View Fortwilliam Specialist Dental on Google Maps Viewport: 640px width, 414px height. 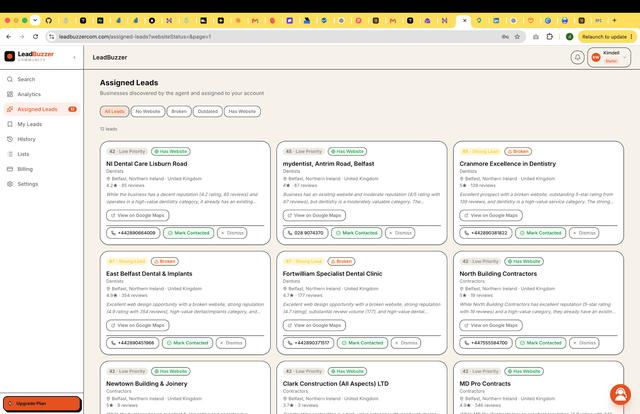point(314,325)
